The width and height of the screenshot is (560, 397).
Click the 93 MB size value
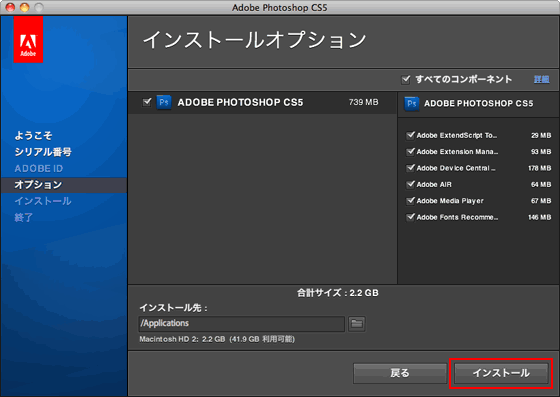point(541,152)
